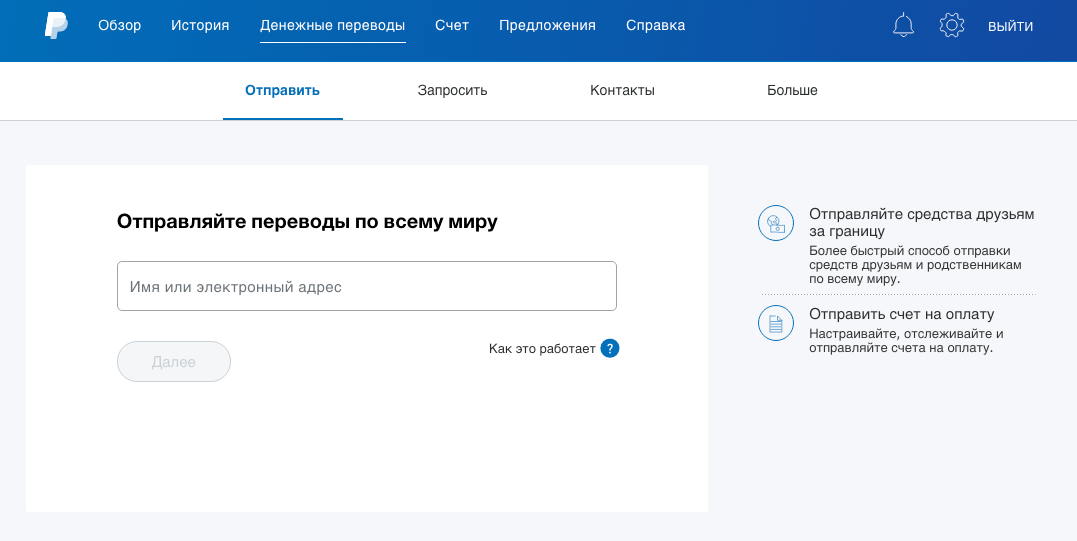Open the Счет menu item
1077x541 pixels.
click(x=452, y=25)
